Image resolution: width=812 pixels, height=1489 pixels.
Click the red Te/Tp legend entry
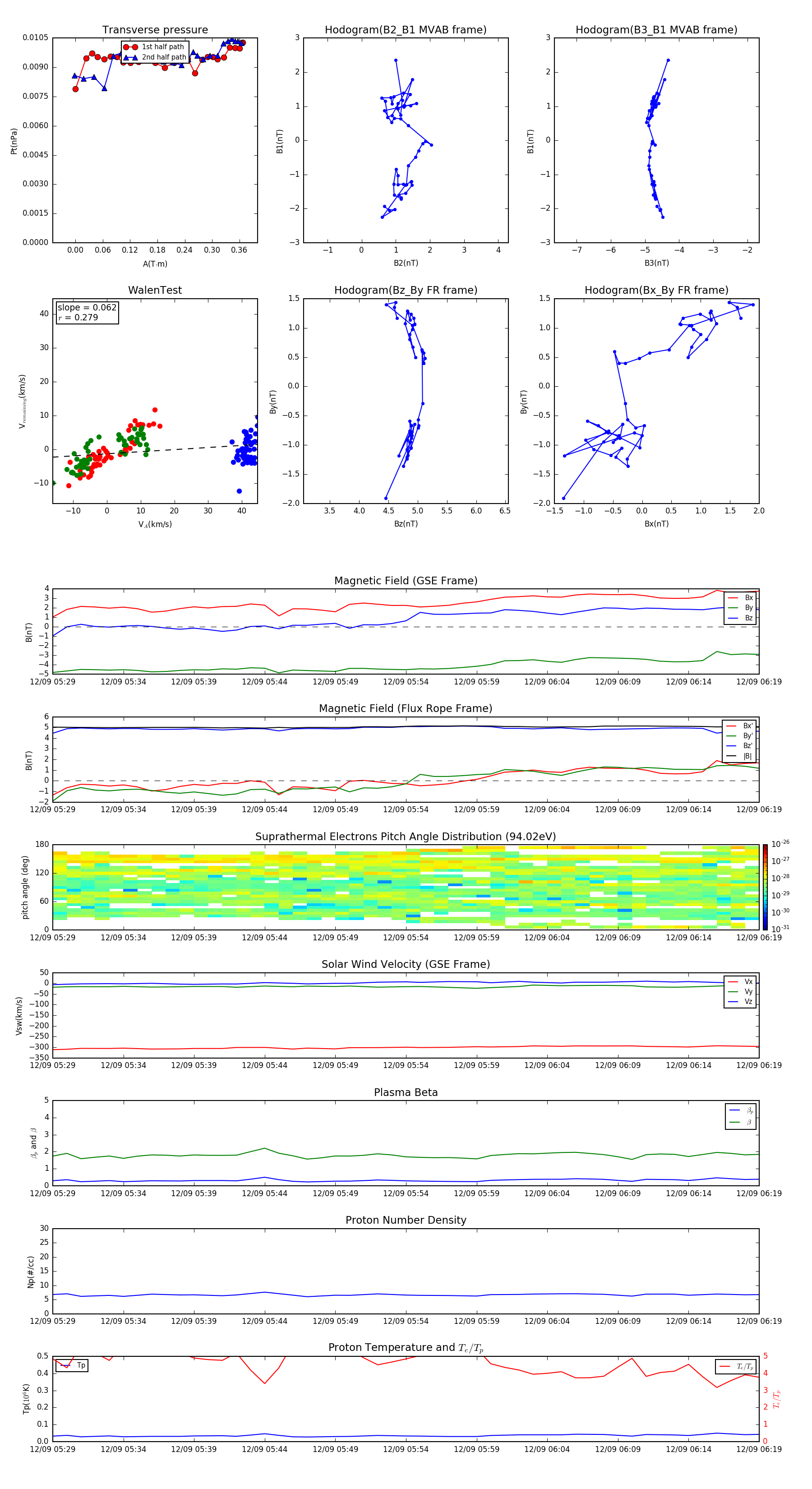(x=736, y=1366)
